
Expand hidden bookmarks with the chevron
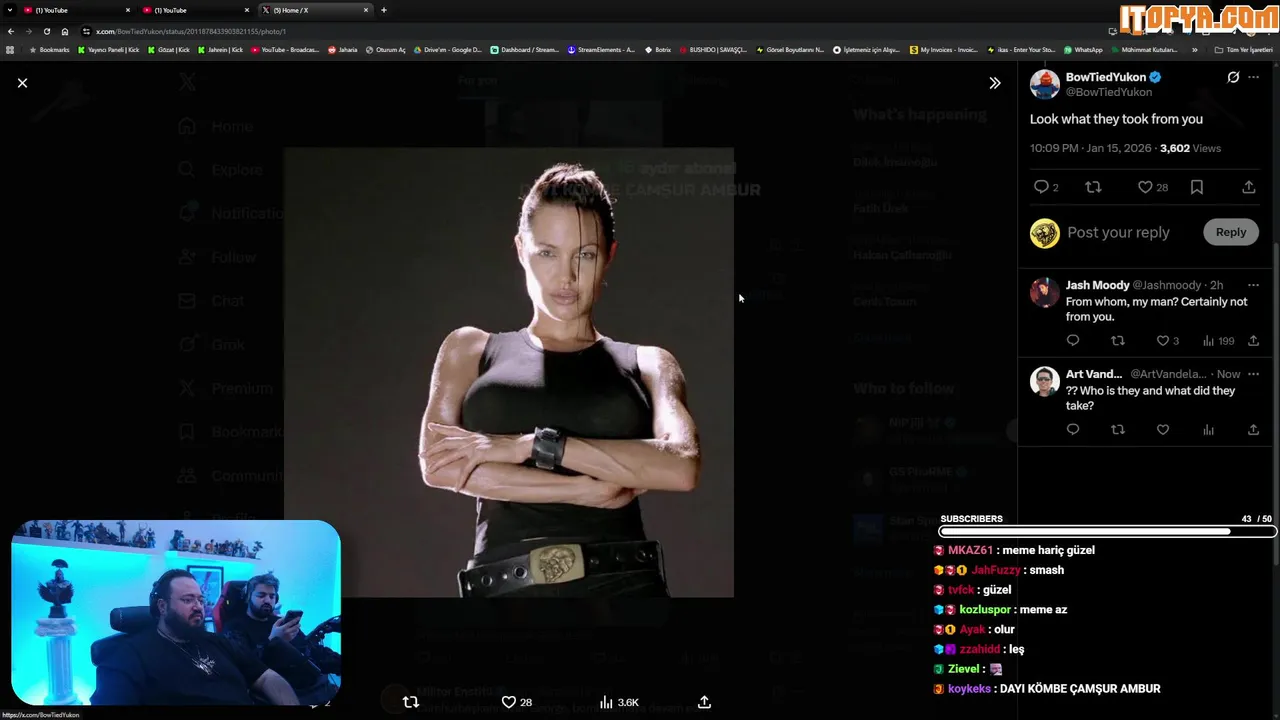coord(1194,50)
